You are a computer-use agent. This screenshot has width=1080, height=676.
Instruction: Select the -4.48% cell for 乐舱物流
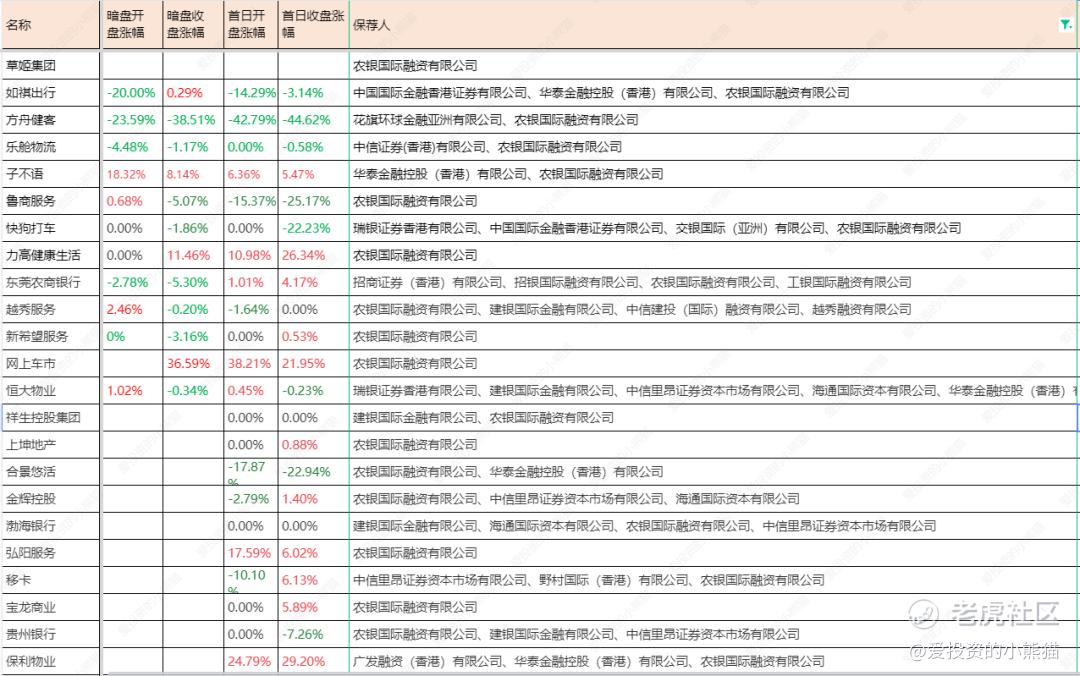132,147
